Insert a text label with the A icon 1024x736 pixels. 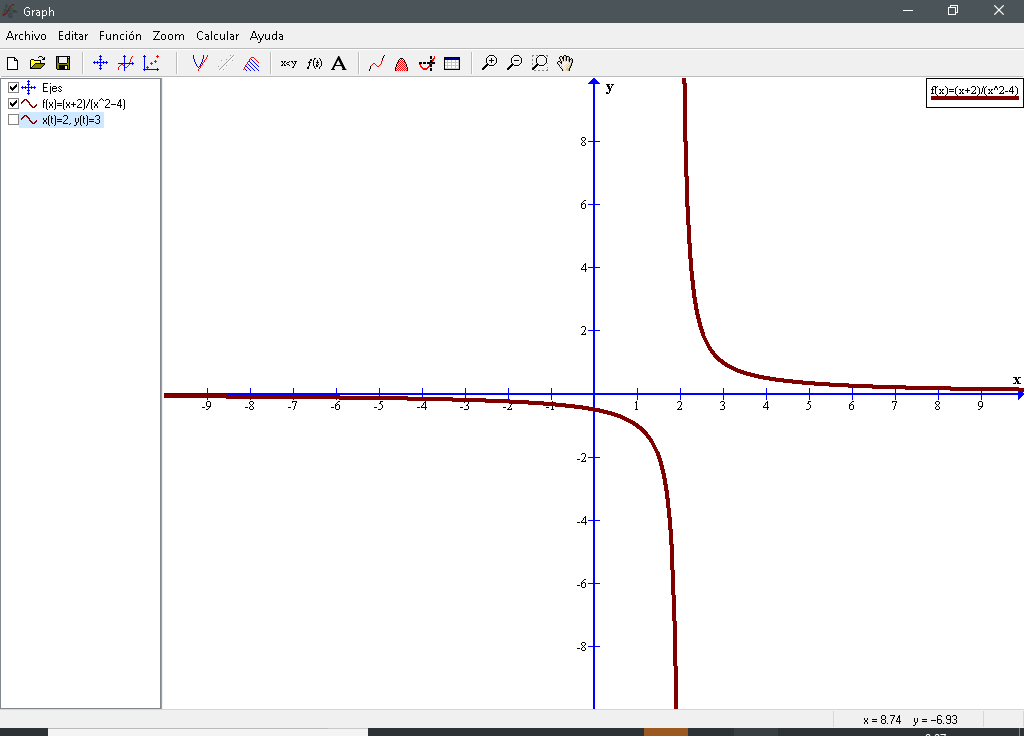[339, 63]
